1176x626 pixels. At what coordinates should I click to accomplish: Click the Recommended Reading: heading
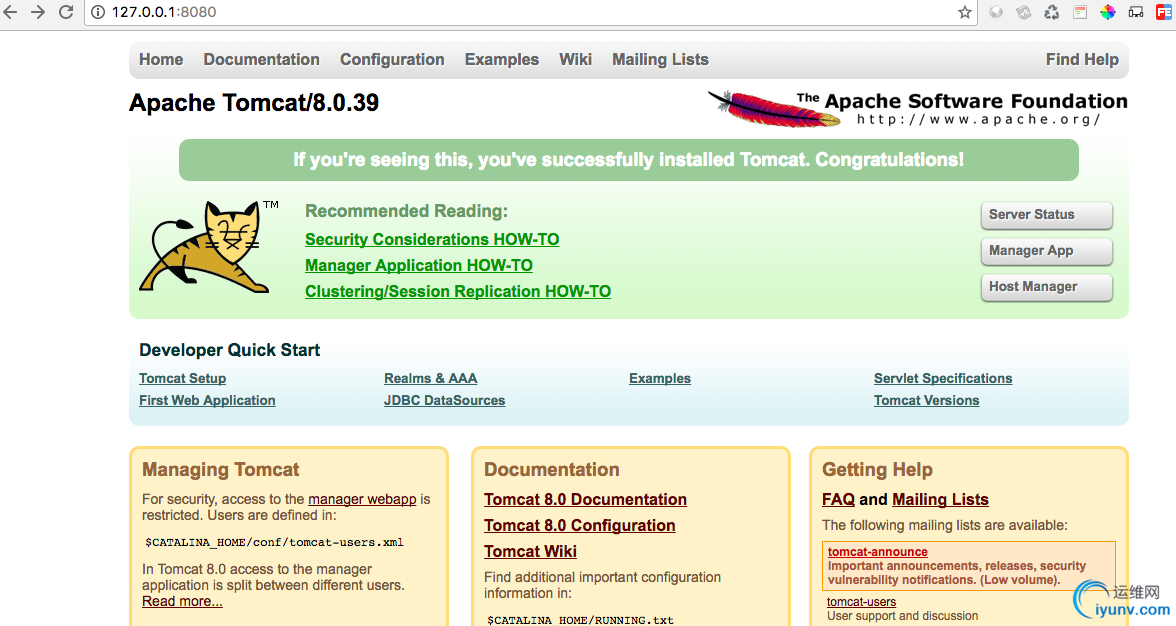tap(406, 211)
